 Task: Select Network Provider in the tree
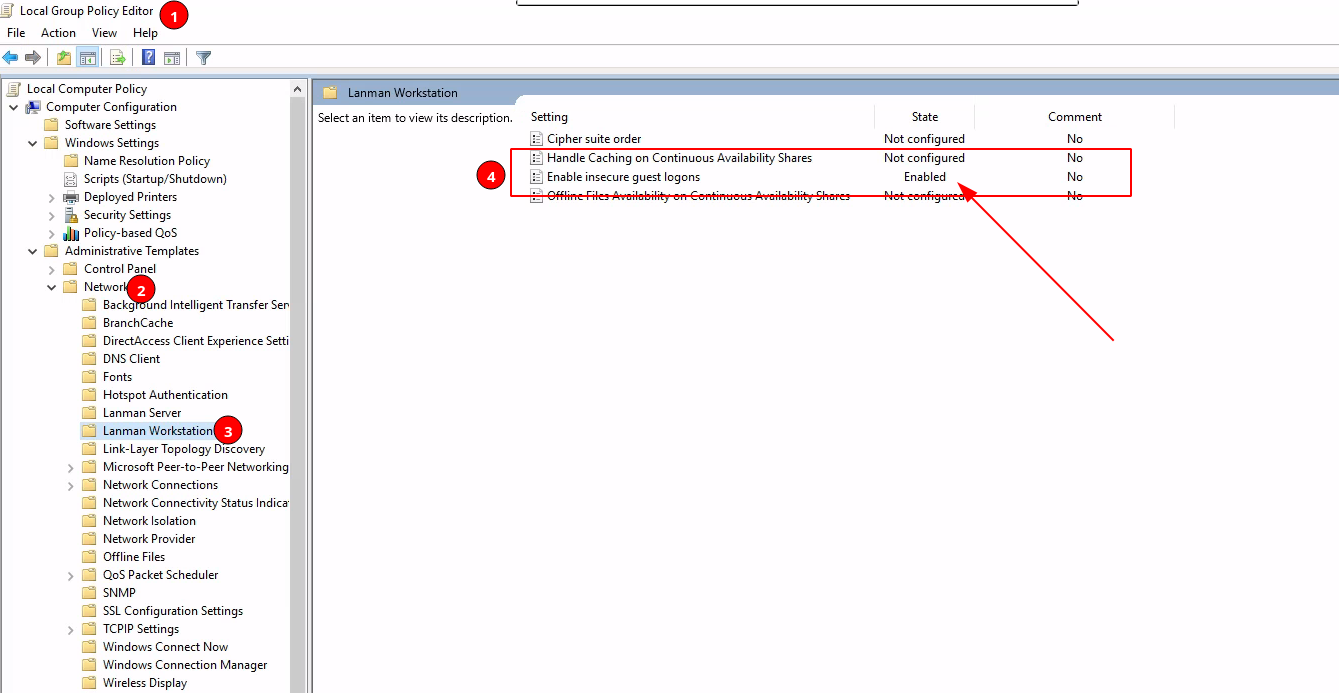coord(149,539)
